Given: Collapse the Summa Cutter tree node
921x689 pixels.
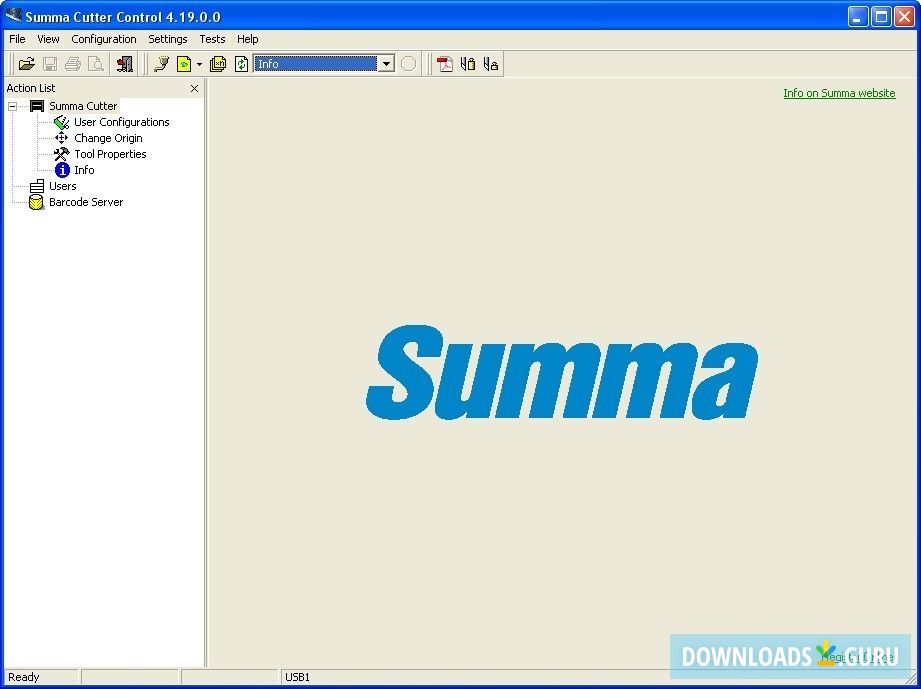Looking at the screenshot, I should point(12,106).
